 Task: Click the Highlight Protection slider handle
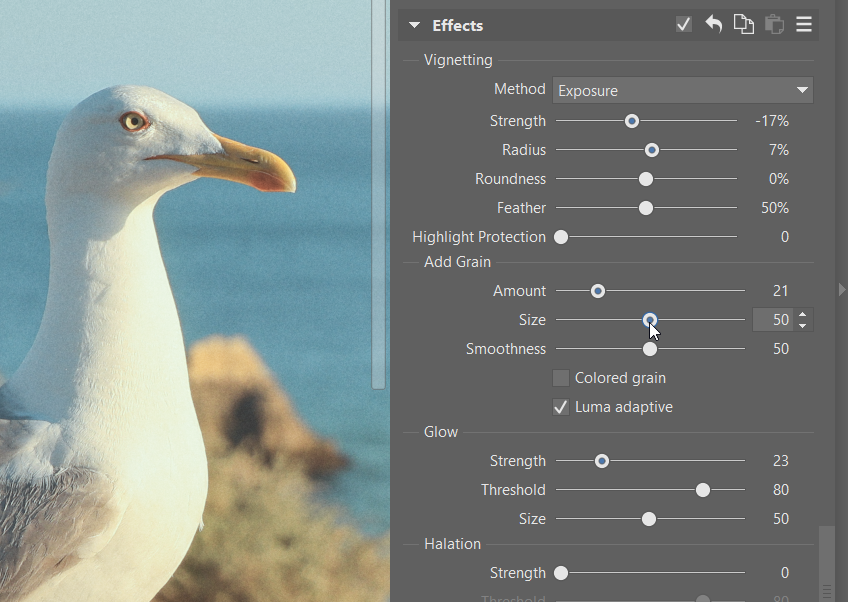point(561,237)
